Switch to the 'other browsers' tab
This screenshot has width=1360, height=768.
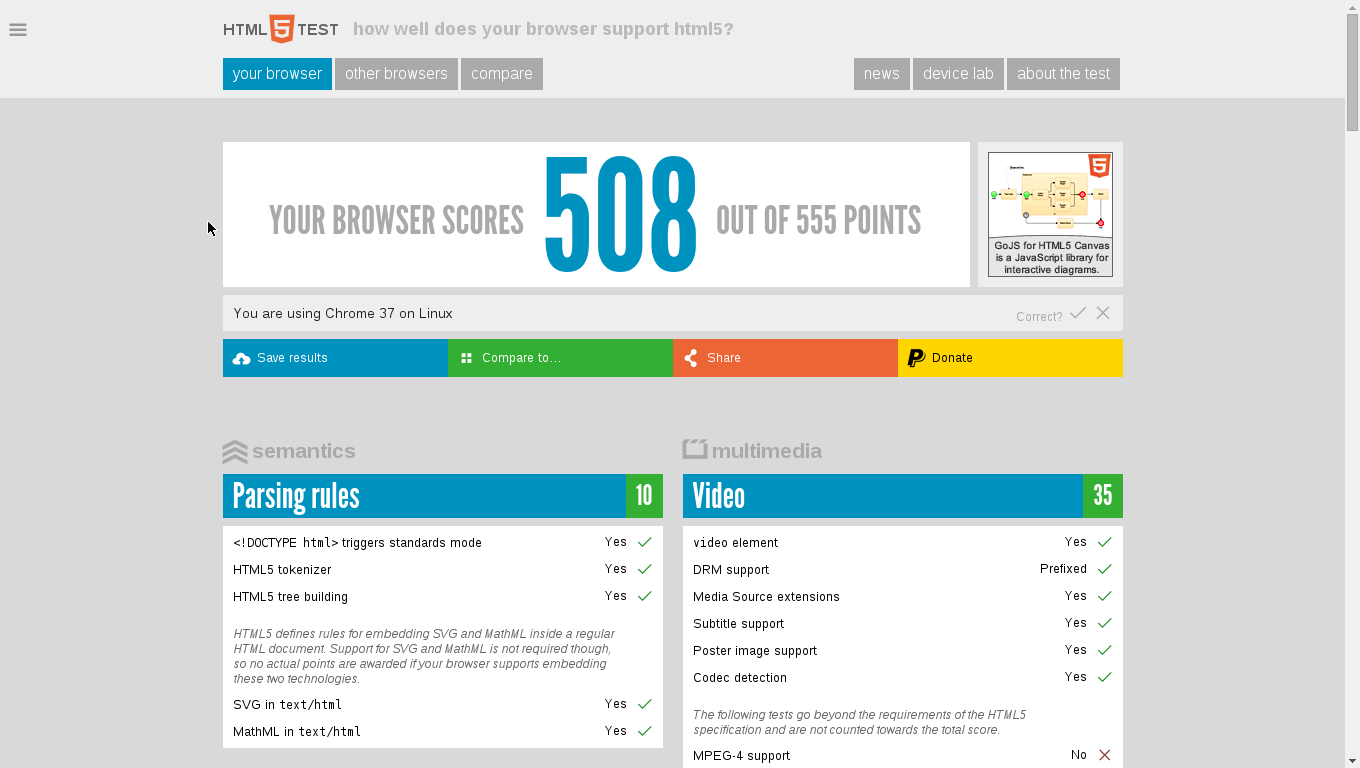(x=396, y=74)
